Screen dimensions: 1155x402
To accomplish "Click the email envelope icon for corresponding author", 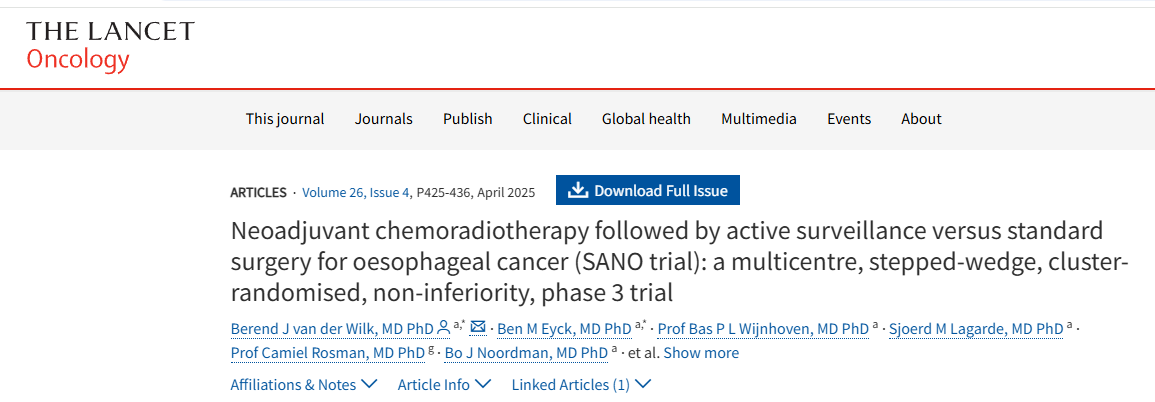I will pyautogui.click(x=478, y=327).
